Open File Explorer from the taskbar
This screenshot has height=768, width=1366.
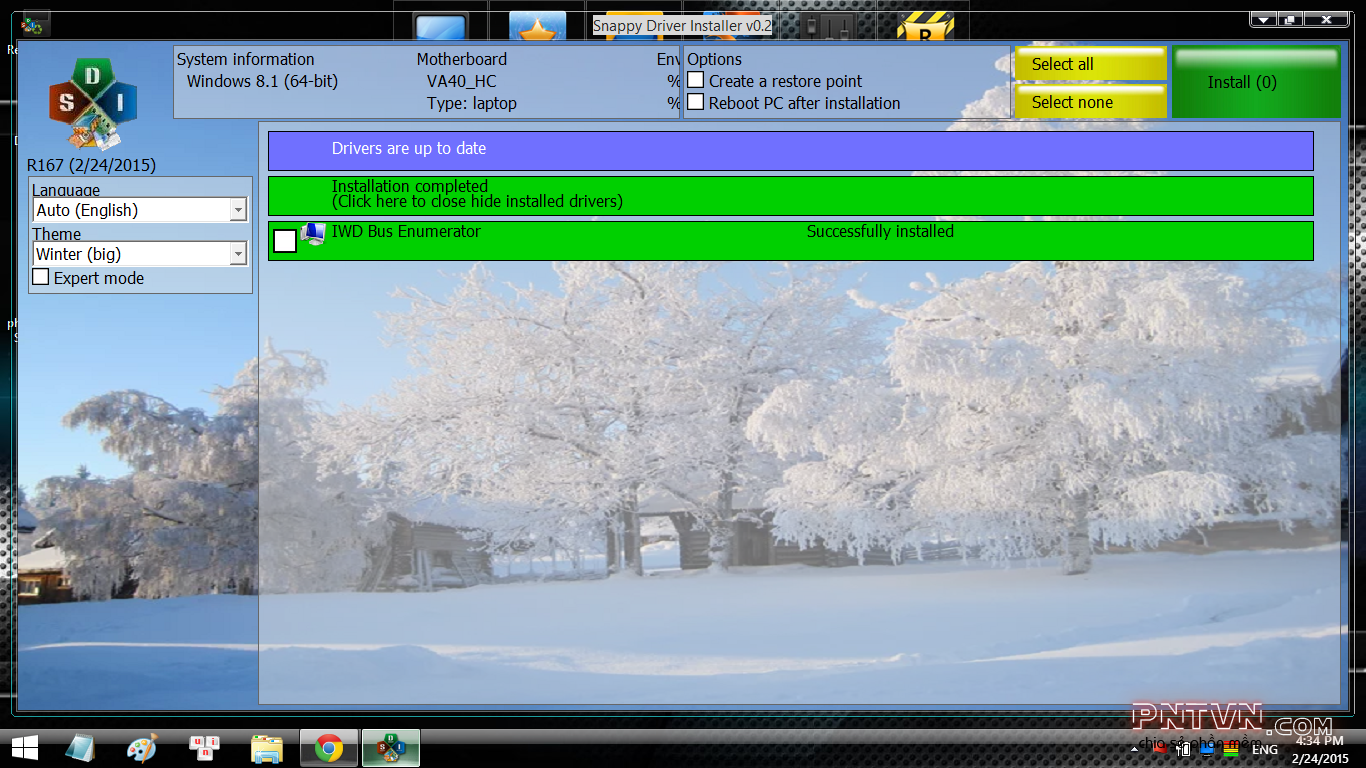(266, 748)
